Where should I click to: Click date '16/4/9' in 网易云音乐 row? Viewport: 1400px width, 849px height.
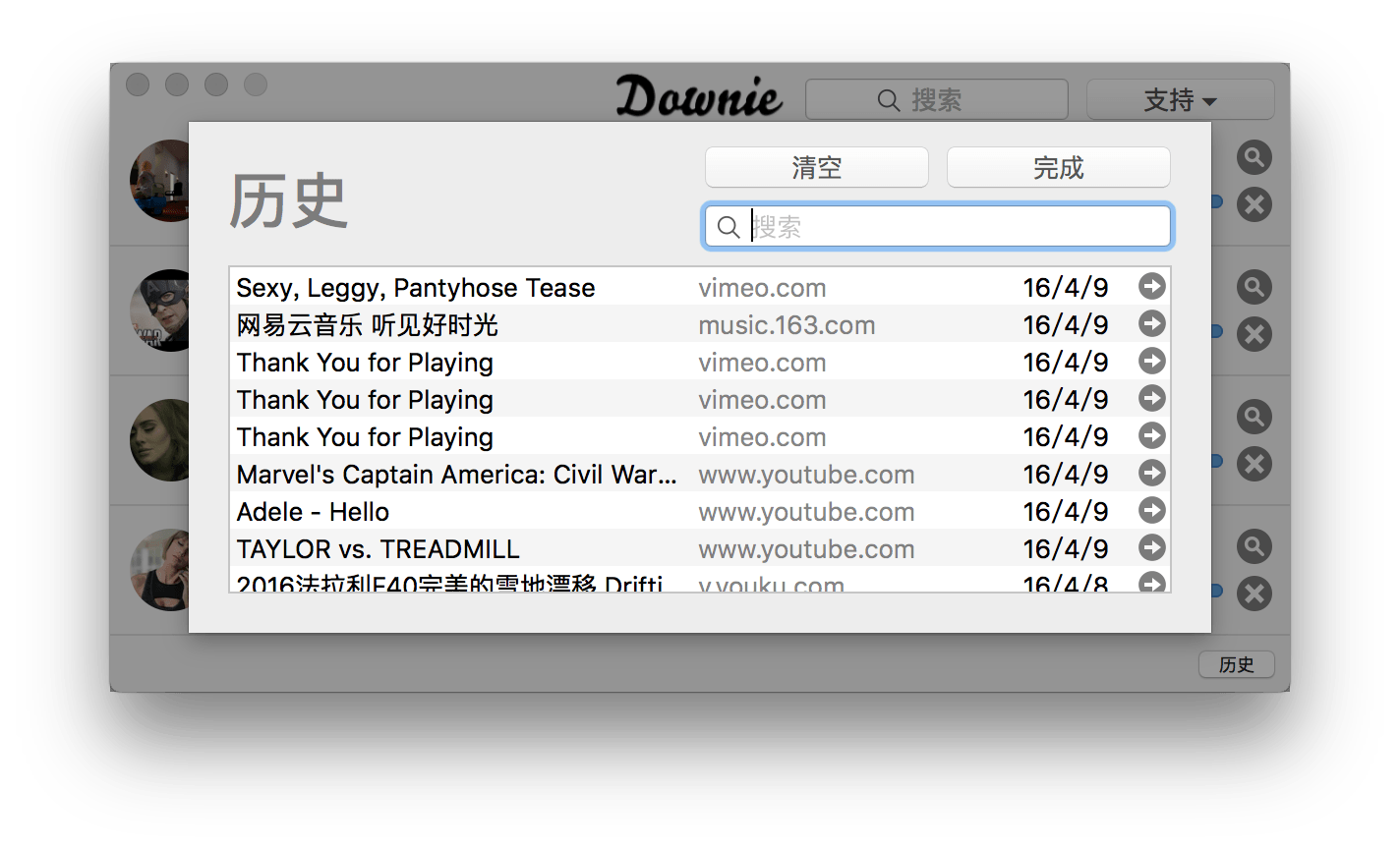point(1066,324)
